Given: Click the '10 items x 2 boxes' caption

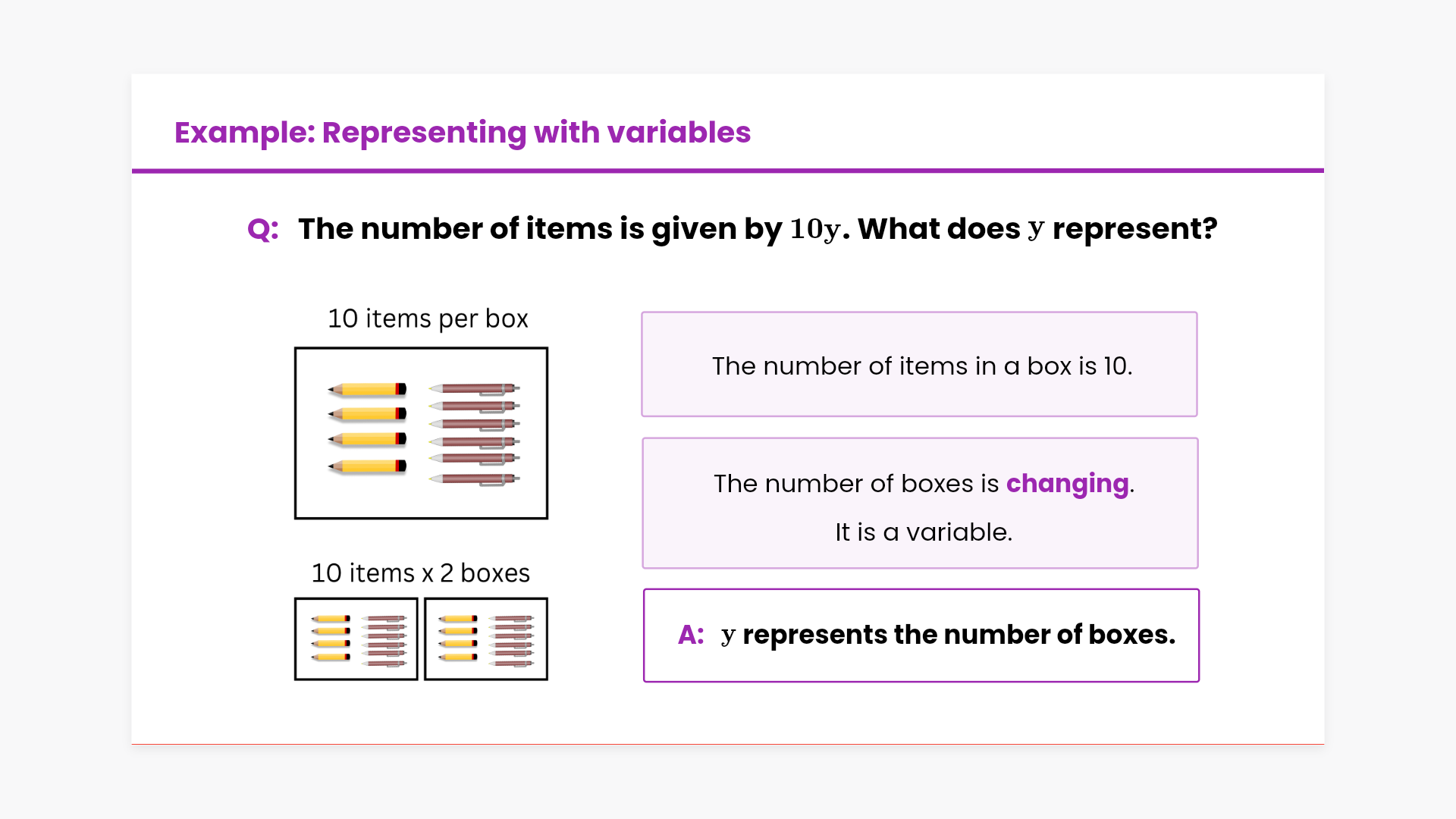Looking at the screenshot, I should coord(421,573).
